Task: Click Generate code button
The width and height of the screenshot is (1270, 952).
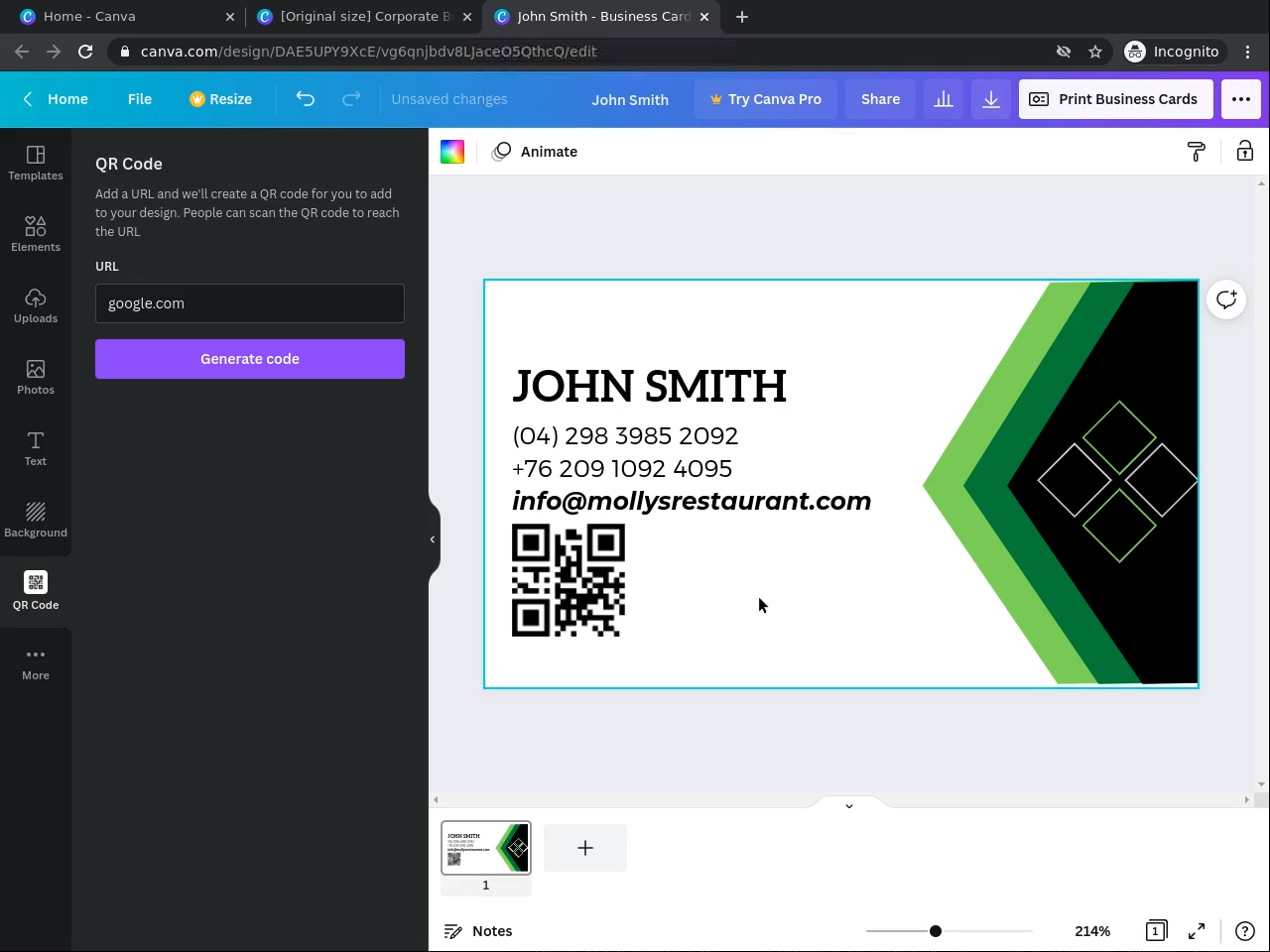Action: tap(250, 359)
